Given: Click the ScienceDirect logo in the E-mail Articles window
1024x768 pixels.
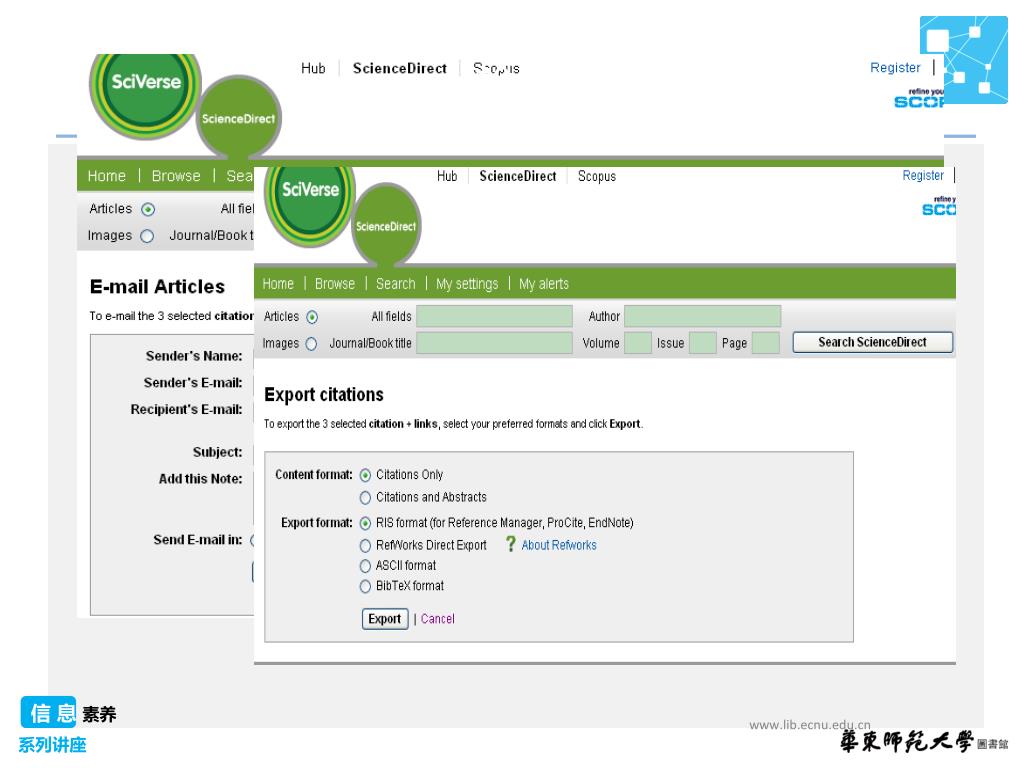Looking at the screenshot, I should coord(238,118).
